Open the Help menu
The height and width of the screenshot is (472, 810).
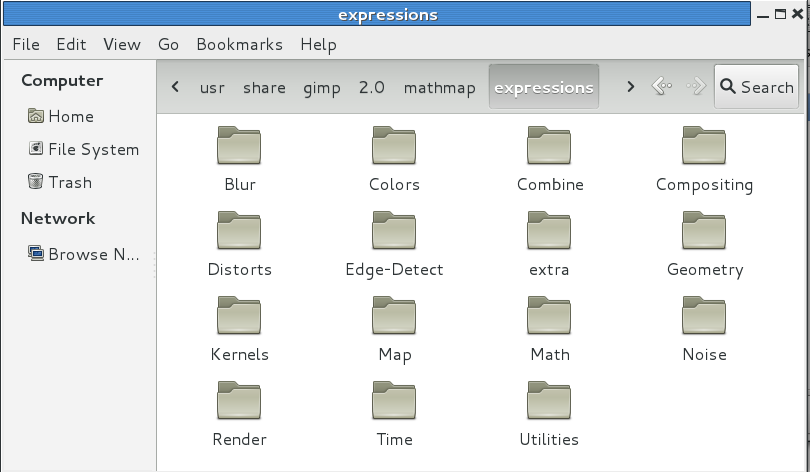[x=318, y=44]
